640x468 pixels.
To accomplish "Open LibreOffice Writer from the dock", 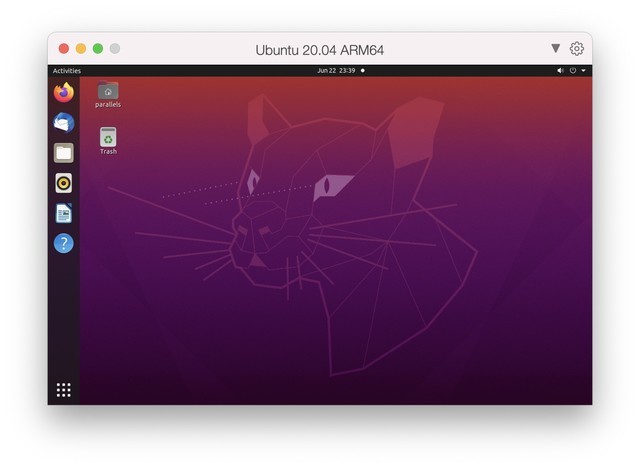I will pyautogui.click(x=64, y=213).
